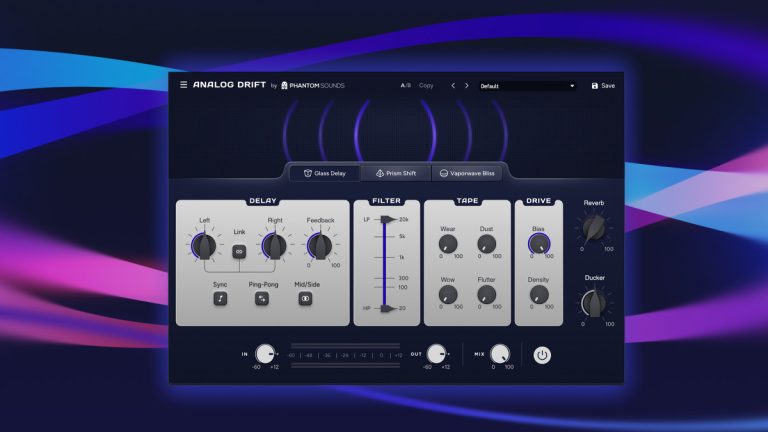Click the DELAY section header
The height and width of the screenshot is (432, 768).
point(263,201)
